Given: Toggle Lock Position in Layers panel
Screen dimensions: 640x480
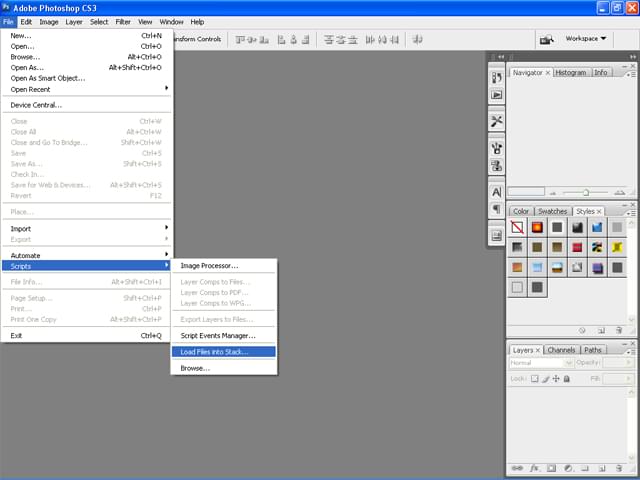Looking at the screenshot, I should (x=556, y=379).
